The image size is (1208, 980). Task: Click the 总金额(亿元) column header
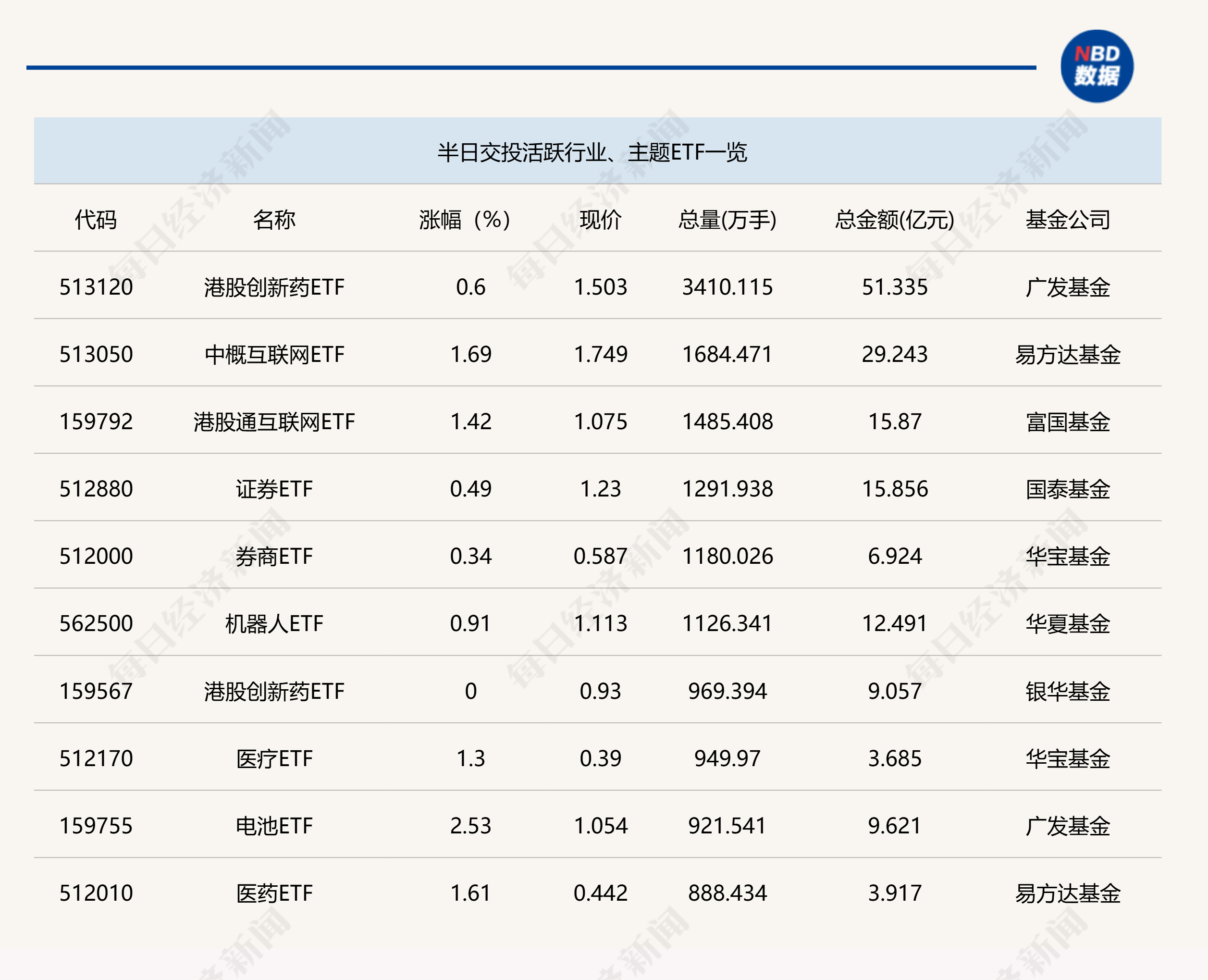895,220
